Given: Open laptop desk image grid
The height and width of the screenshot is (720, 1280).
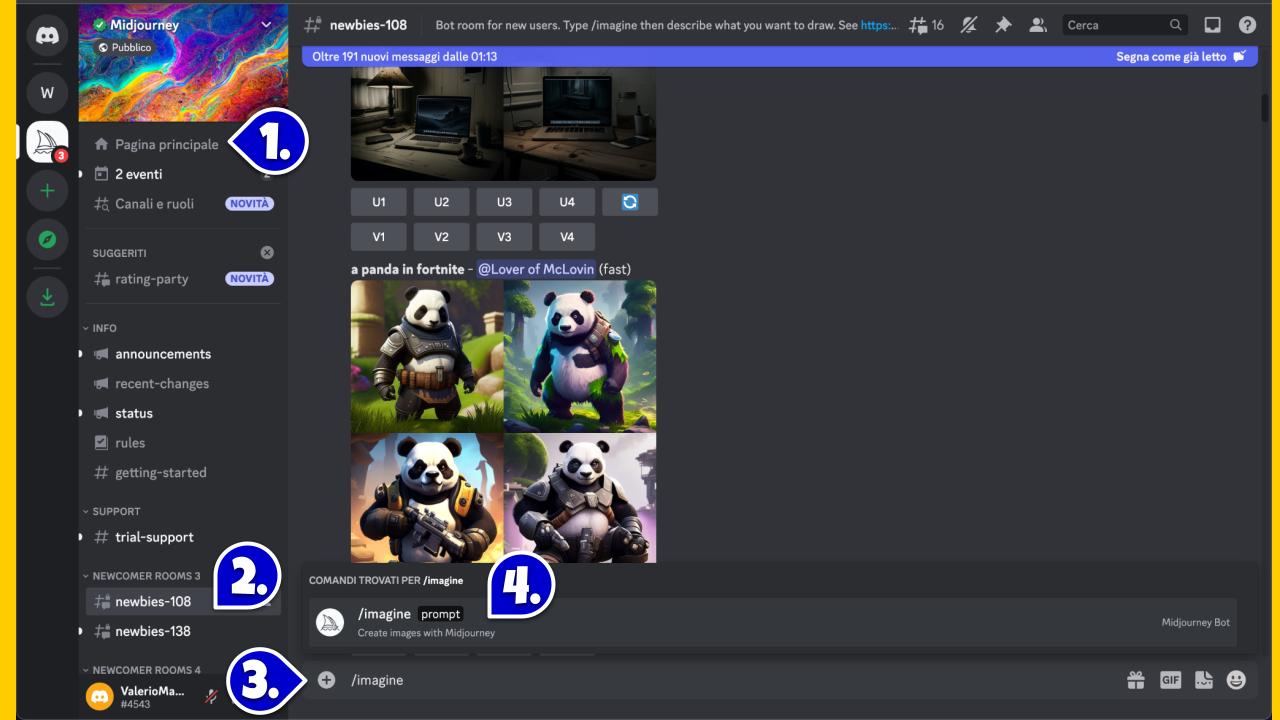Looking at the screenshot, I should click(503, 124).
